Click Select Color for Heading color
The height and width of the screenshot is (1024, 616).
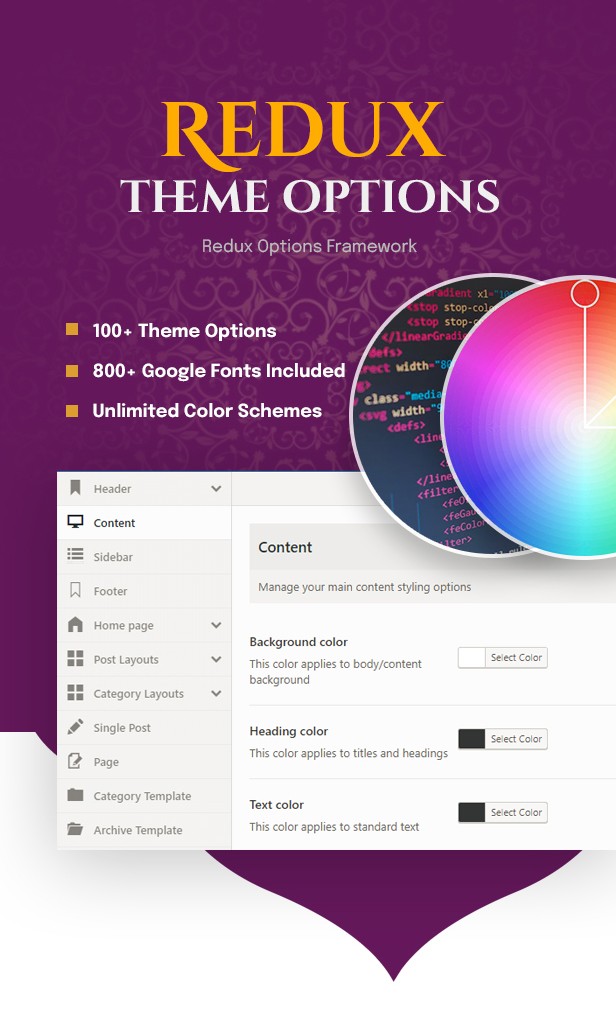516,739
